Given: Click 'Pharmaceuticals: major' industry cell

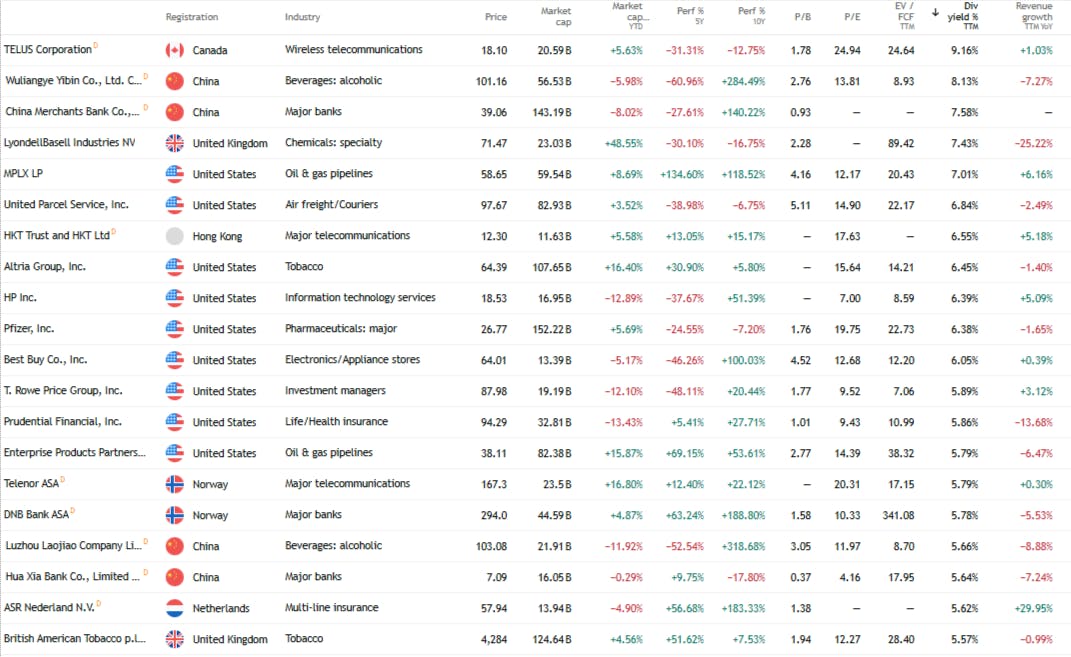Looking at the screenshot, I should 341,328.
